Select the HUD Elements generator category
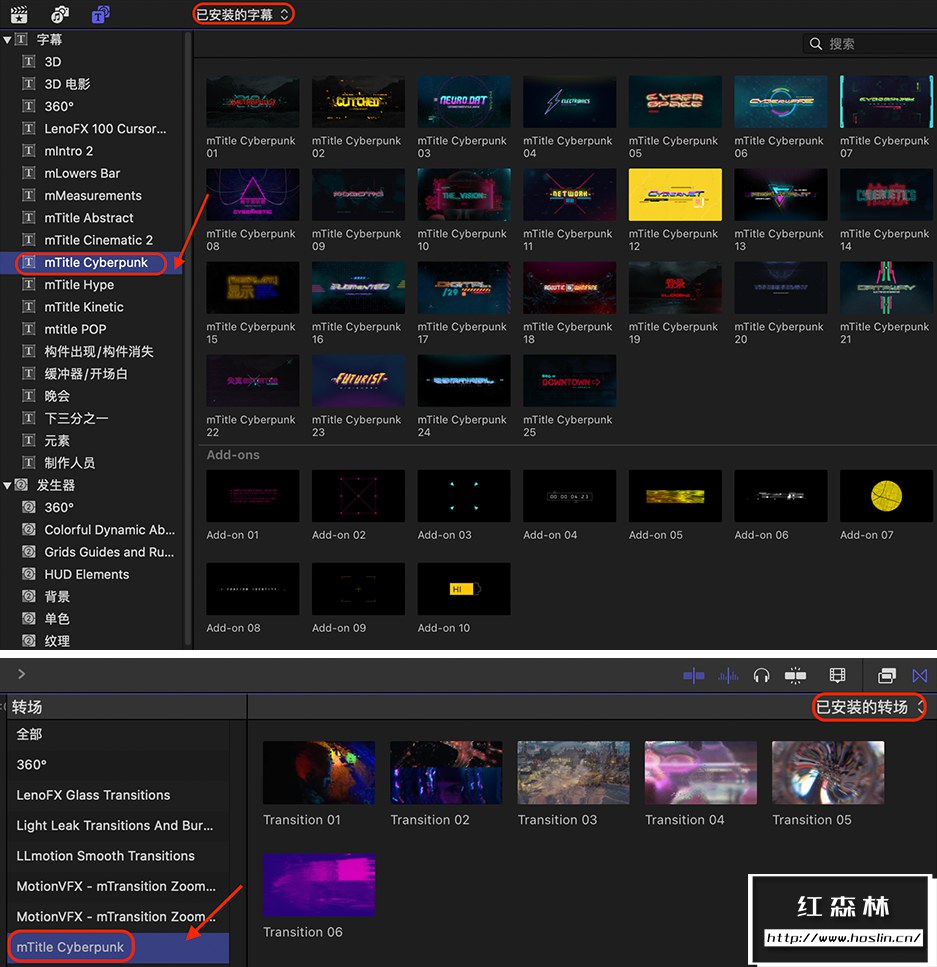 (87, 574)
